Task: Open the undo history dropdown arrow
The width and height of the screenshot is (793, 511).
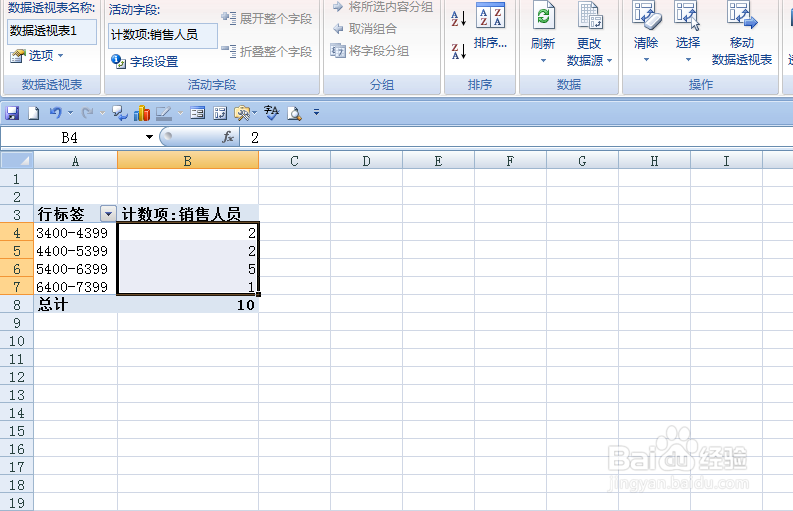Action: tap(70, 112)
